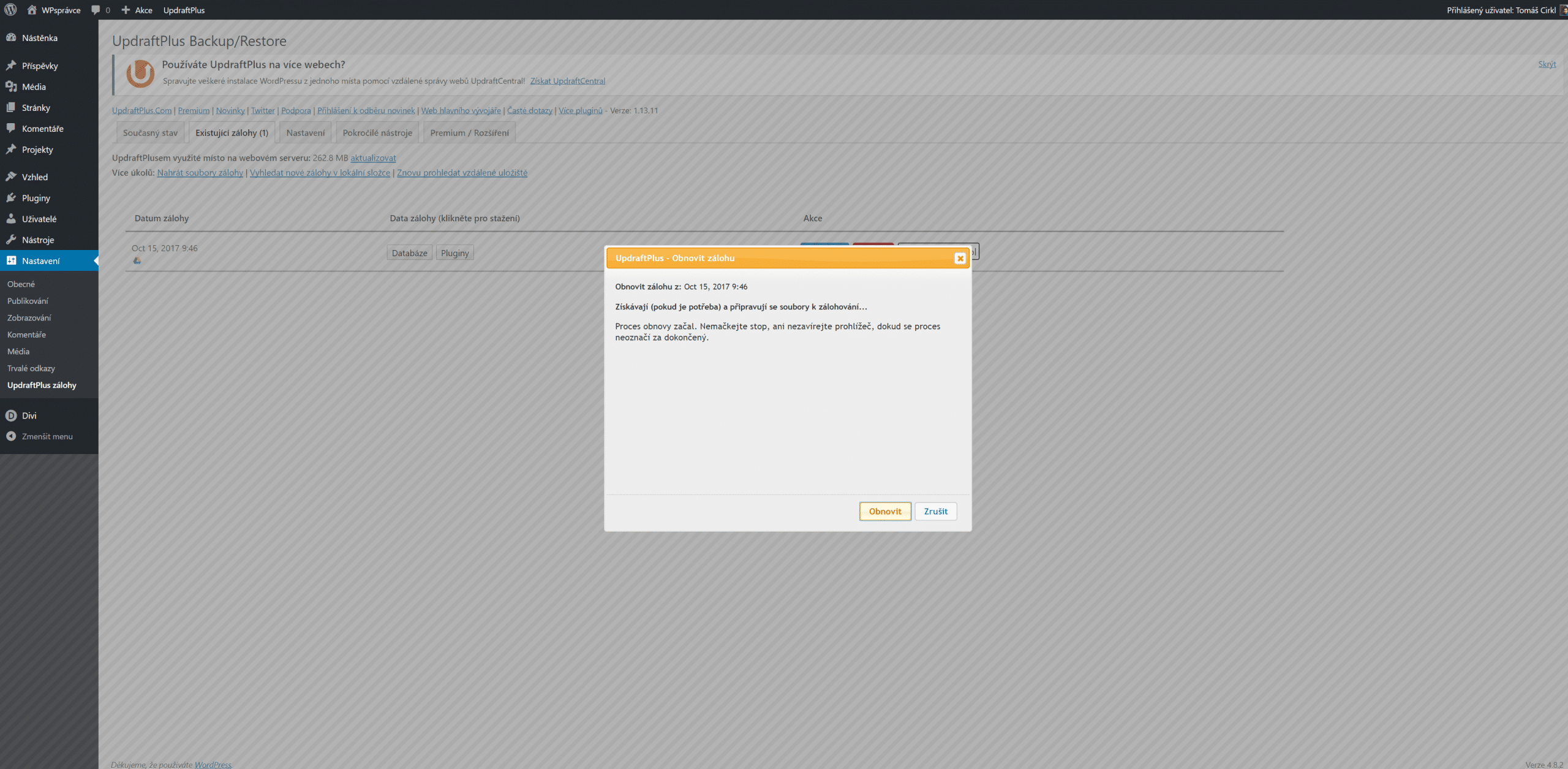Download the Pluginy backup
Screen dimensions: 1568x769
tap(454, 253)
